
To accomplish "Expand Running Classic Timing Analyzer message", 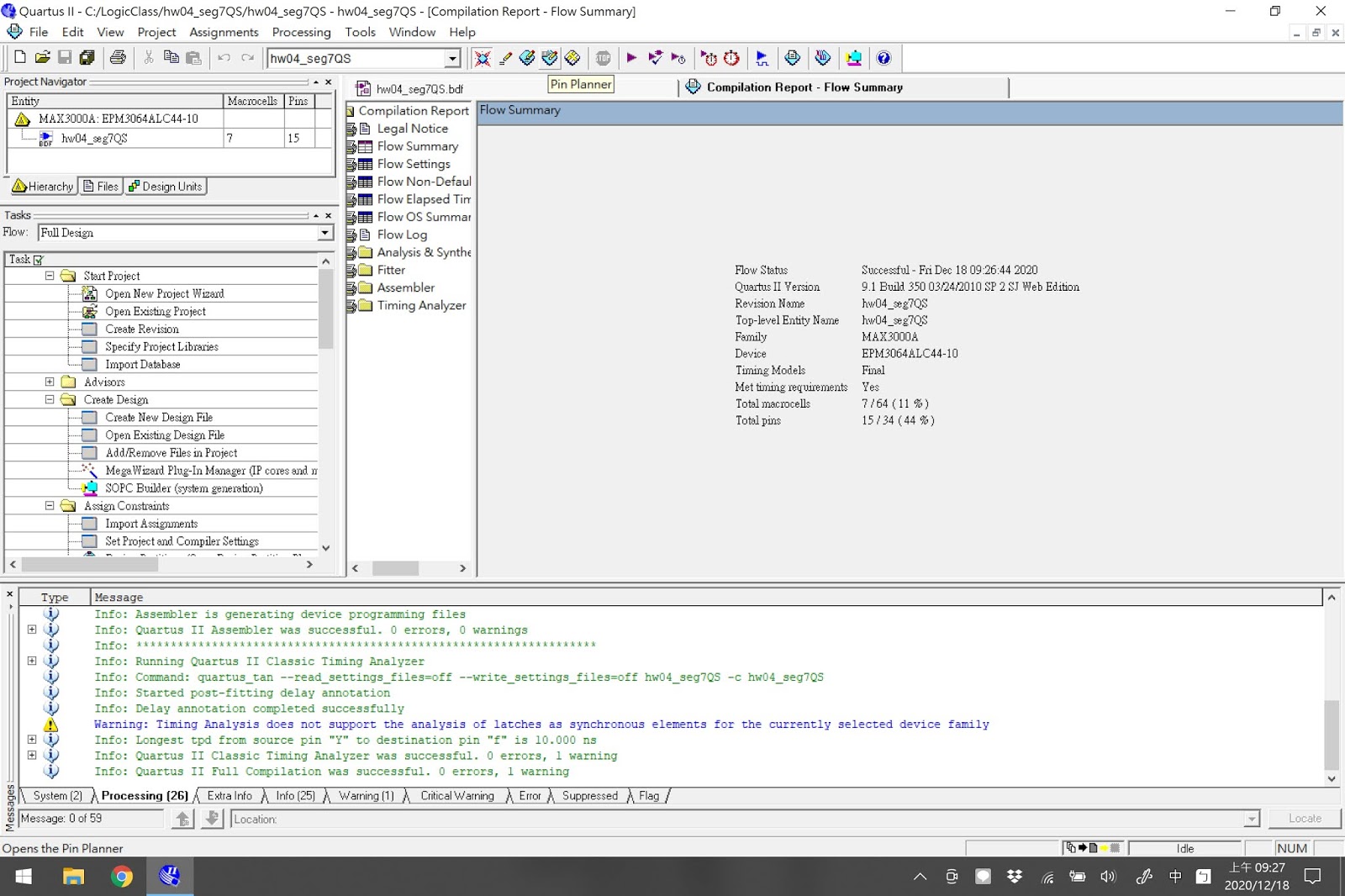I will 32,661.
